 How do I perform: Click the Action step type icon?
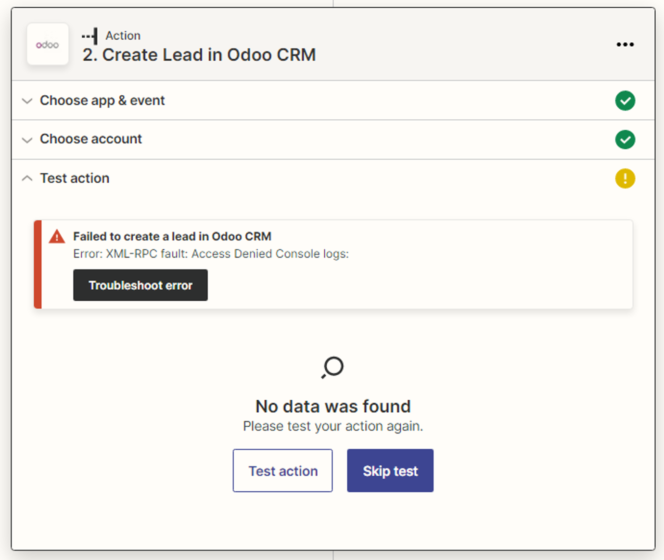point(90,36)
